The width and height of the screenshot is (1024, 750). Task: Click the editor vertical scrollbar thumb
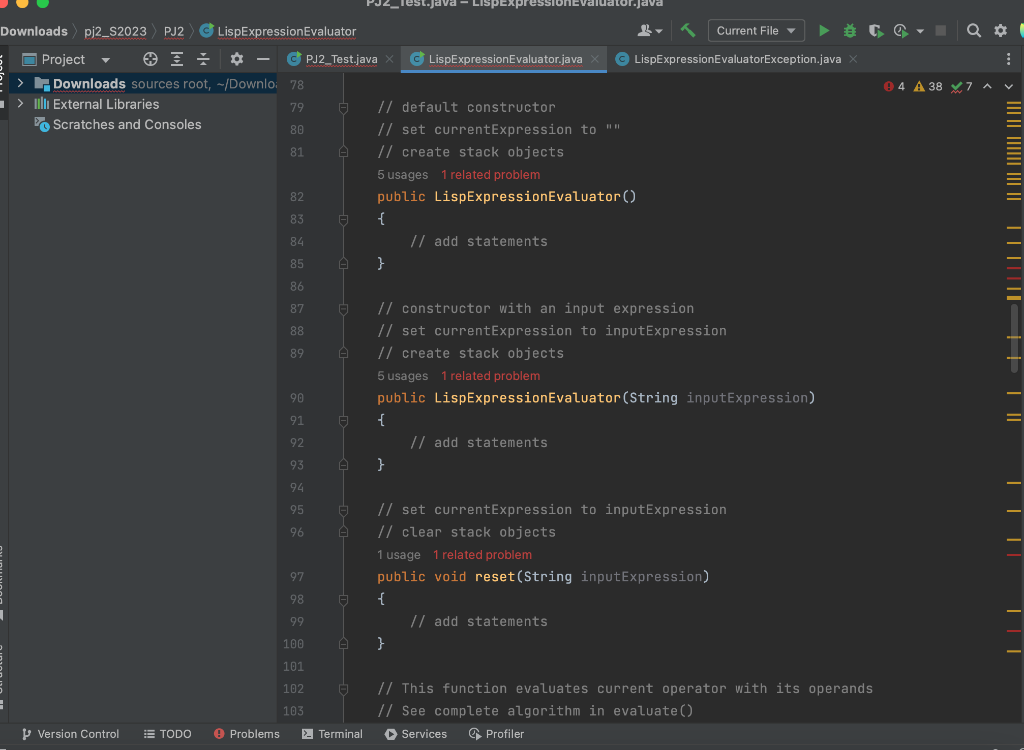pos(1014,338)
